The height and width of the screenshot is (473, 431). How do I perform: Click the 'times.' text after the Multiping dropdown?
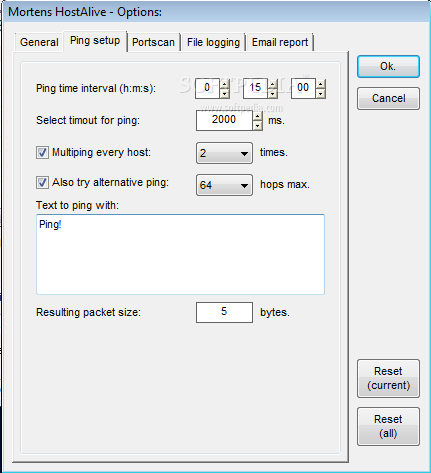pos(274,152)
